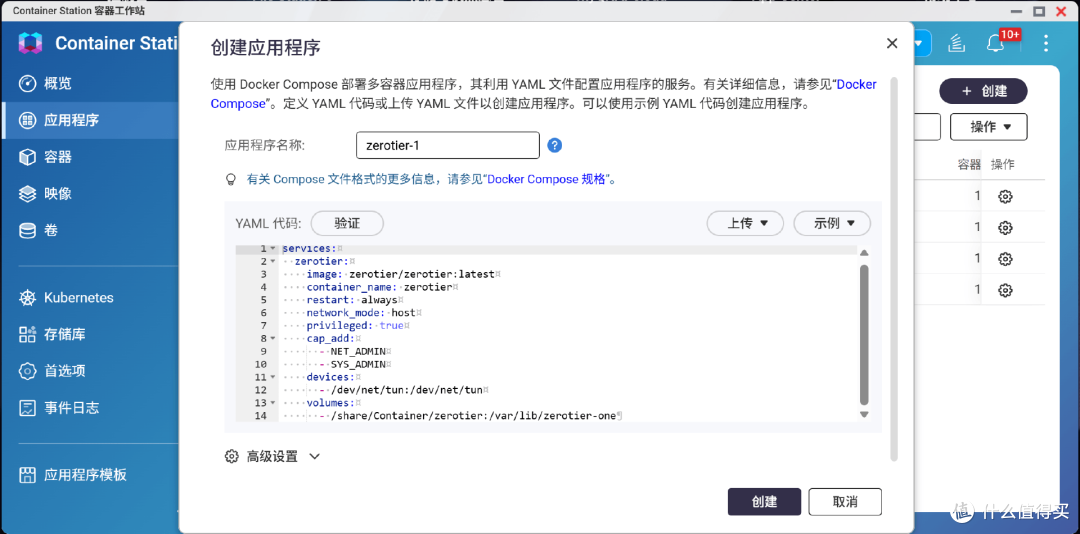
Task: Collapse the zerotier fold arrow on line 2
Action: (273, 262)
